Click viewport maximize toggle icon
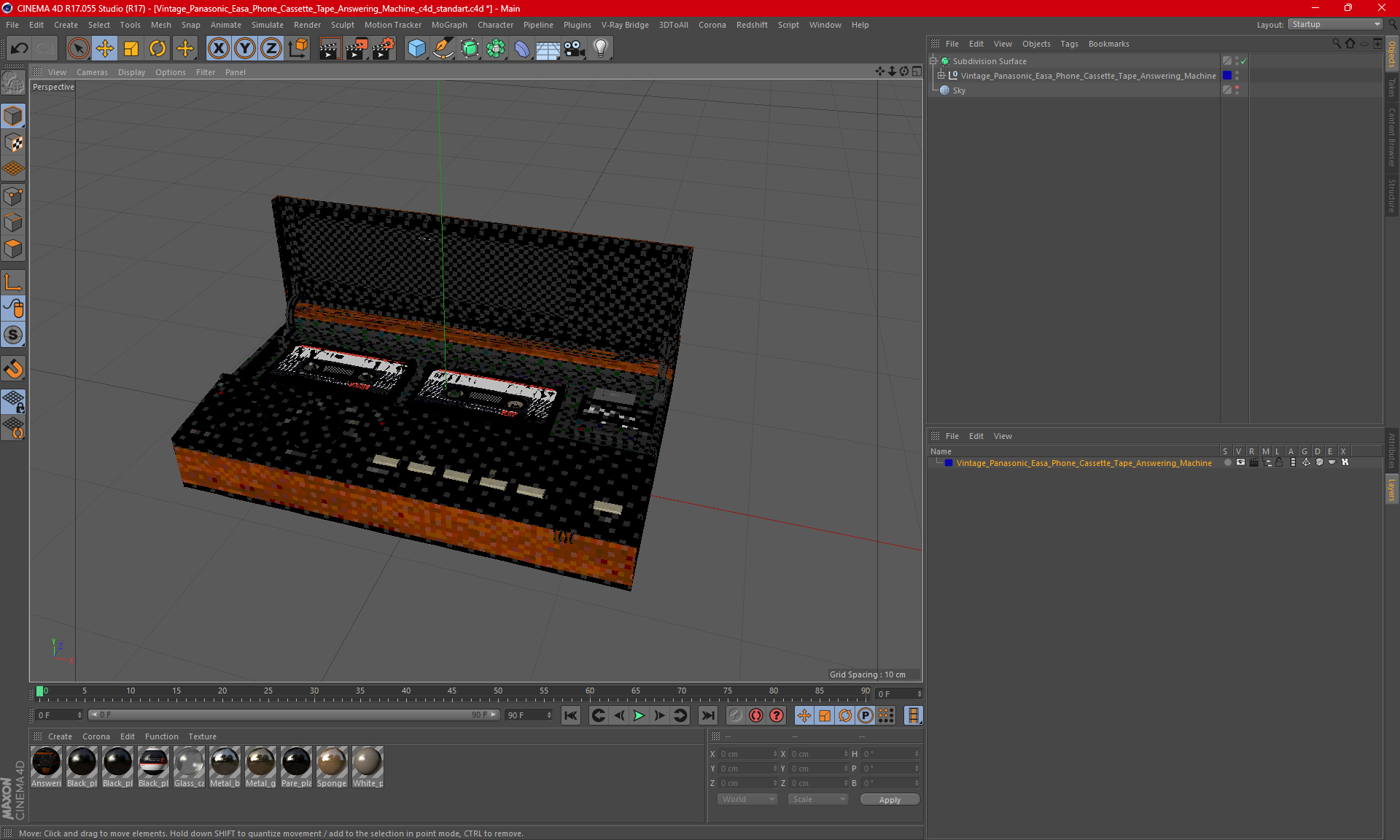The width and height of the screenshot is (1400, 840). click(917, 71)
